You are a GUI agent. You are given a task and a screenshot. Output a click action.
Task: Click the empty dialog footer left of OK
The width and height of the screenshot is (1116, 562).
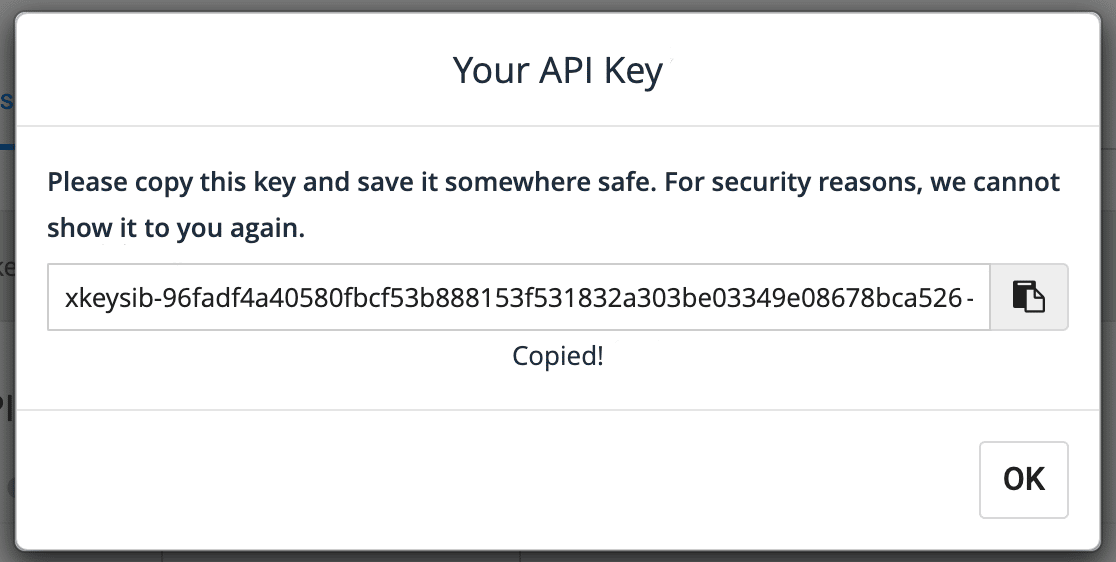[498, 479]
